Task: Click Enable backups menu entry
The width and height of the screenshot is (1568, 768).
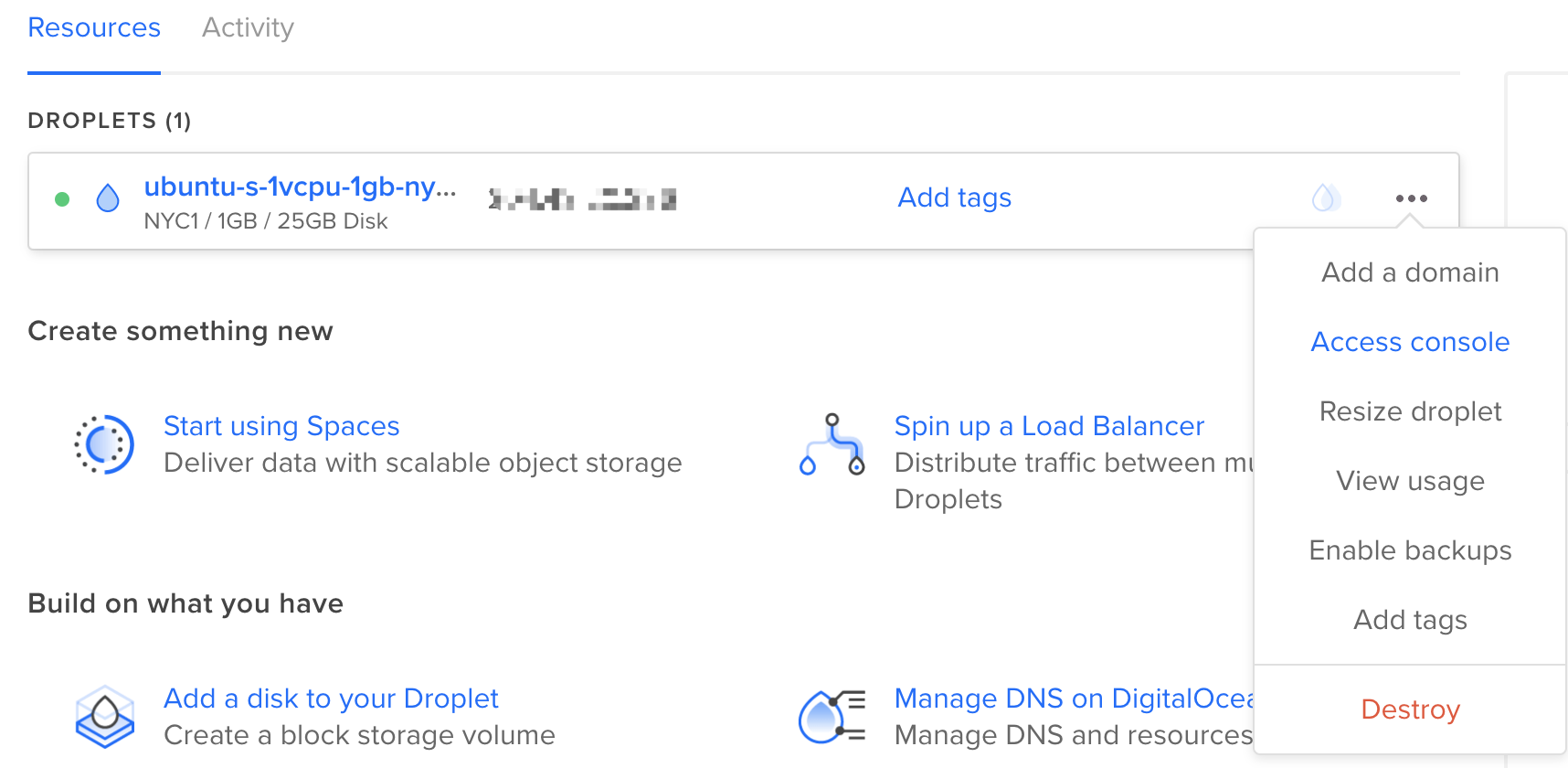Action: pyautogui.click(x=1410, y=550)
